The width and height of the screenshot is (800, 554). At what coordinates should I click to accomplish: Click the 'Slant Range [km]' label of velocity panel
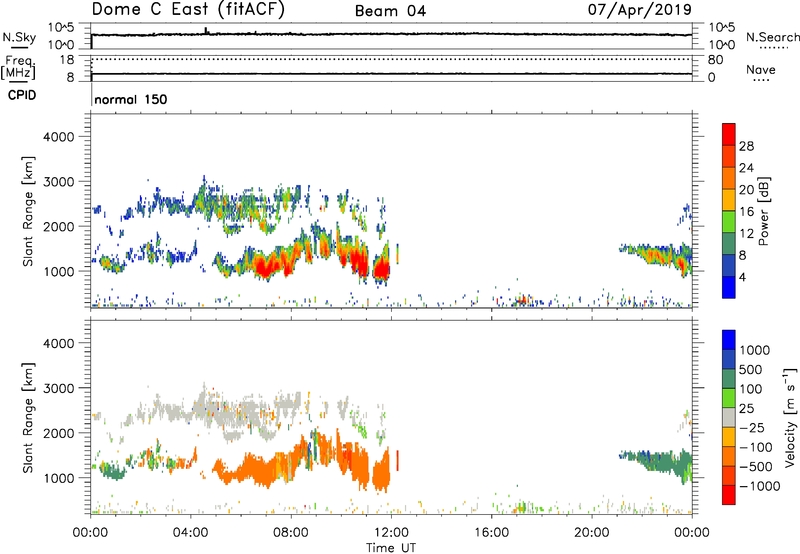coord(28,418)
